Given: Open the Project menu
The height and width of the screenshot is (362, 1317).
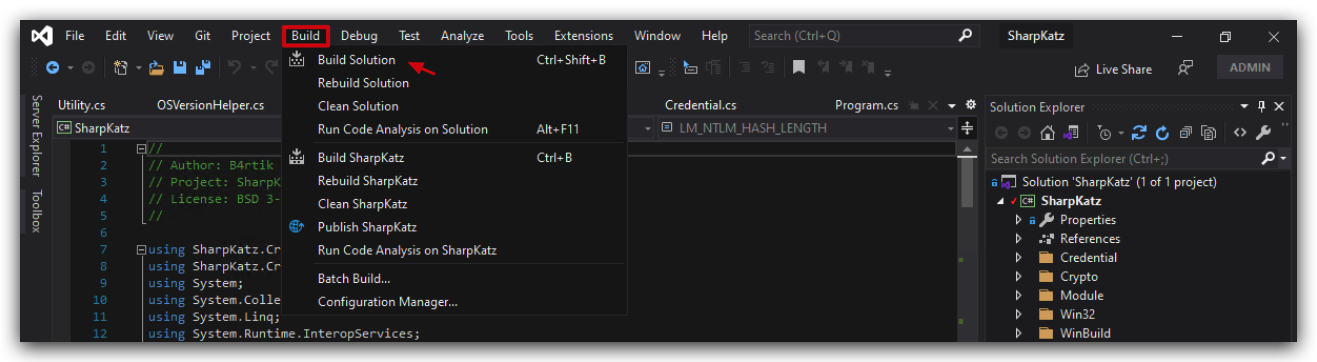Looking at the screenshot, I should [x=251, y=36].
